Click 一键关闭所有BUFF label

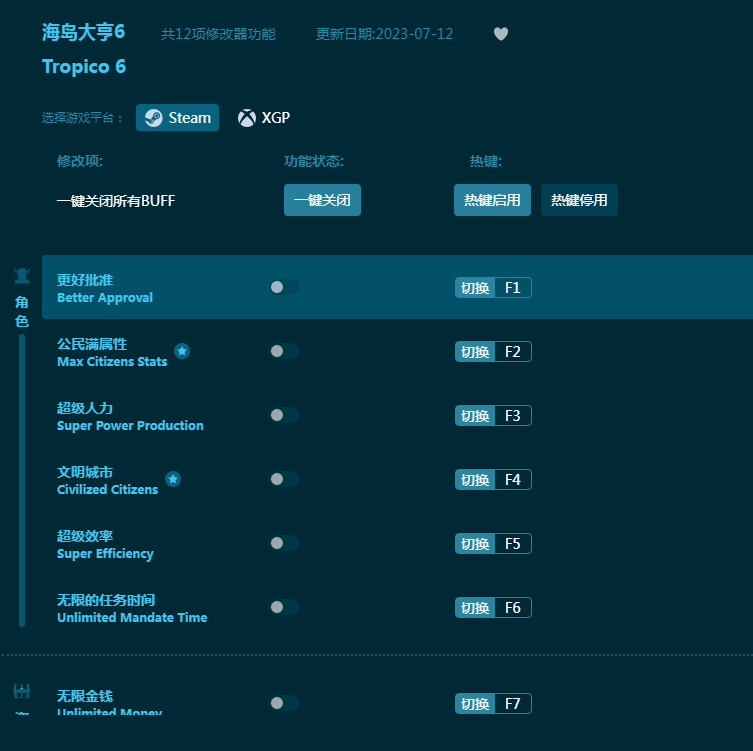point(116,201)
